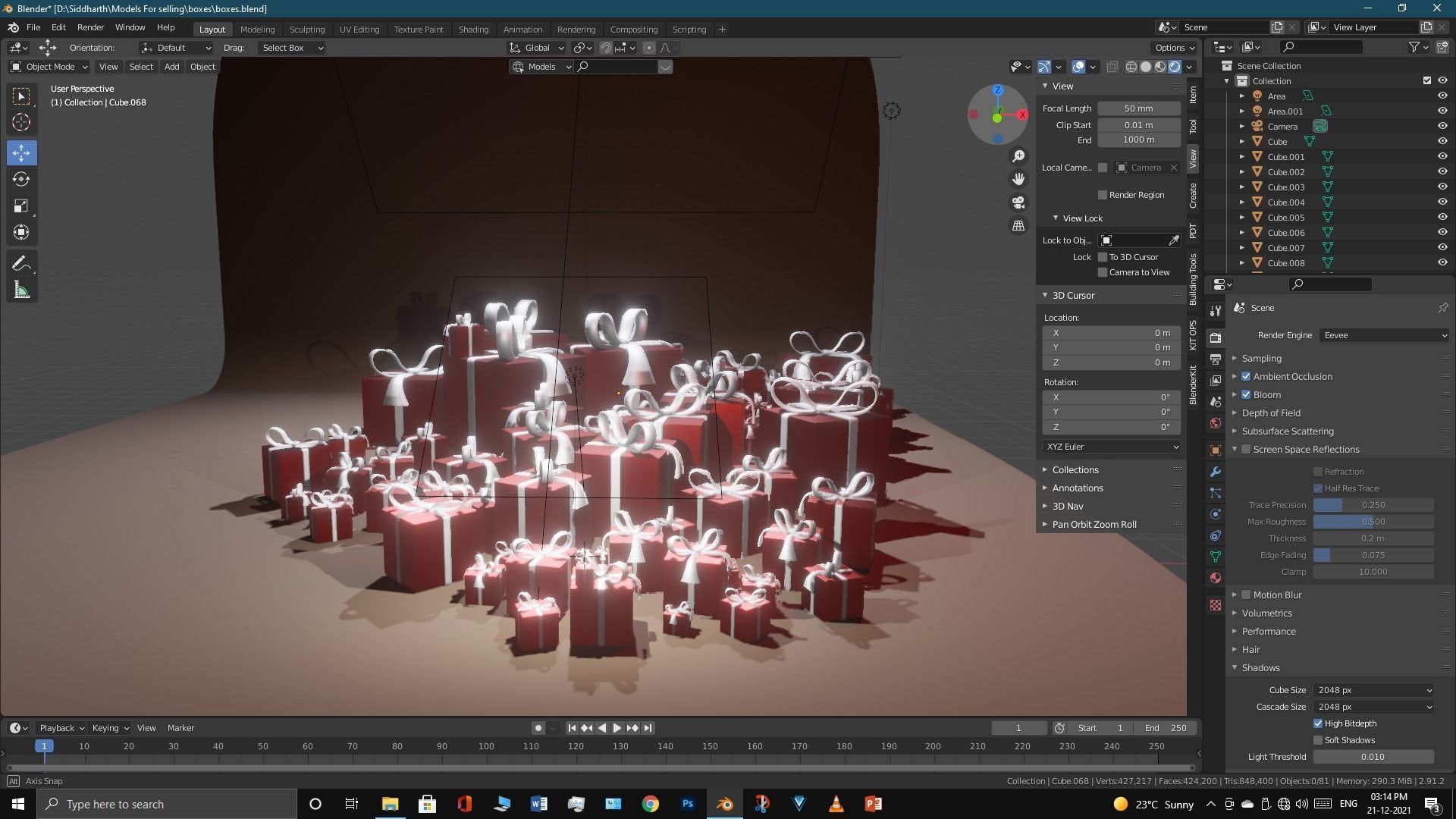Open the File menu
This screenshot has width=1456, height=819.
33,27
